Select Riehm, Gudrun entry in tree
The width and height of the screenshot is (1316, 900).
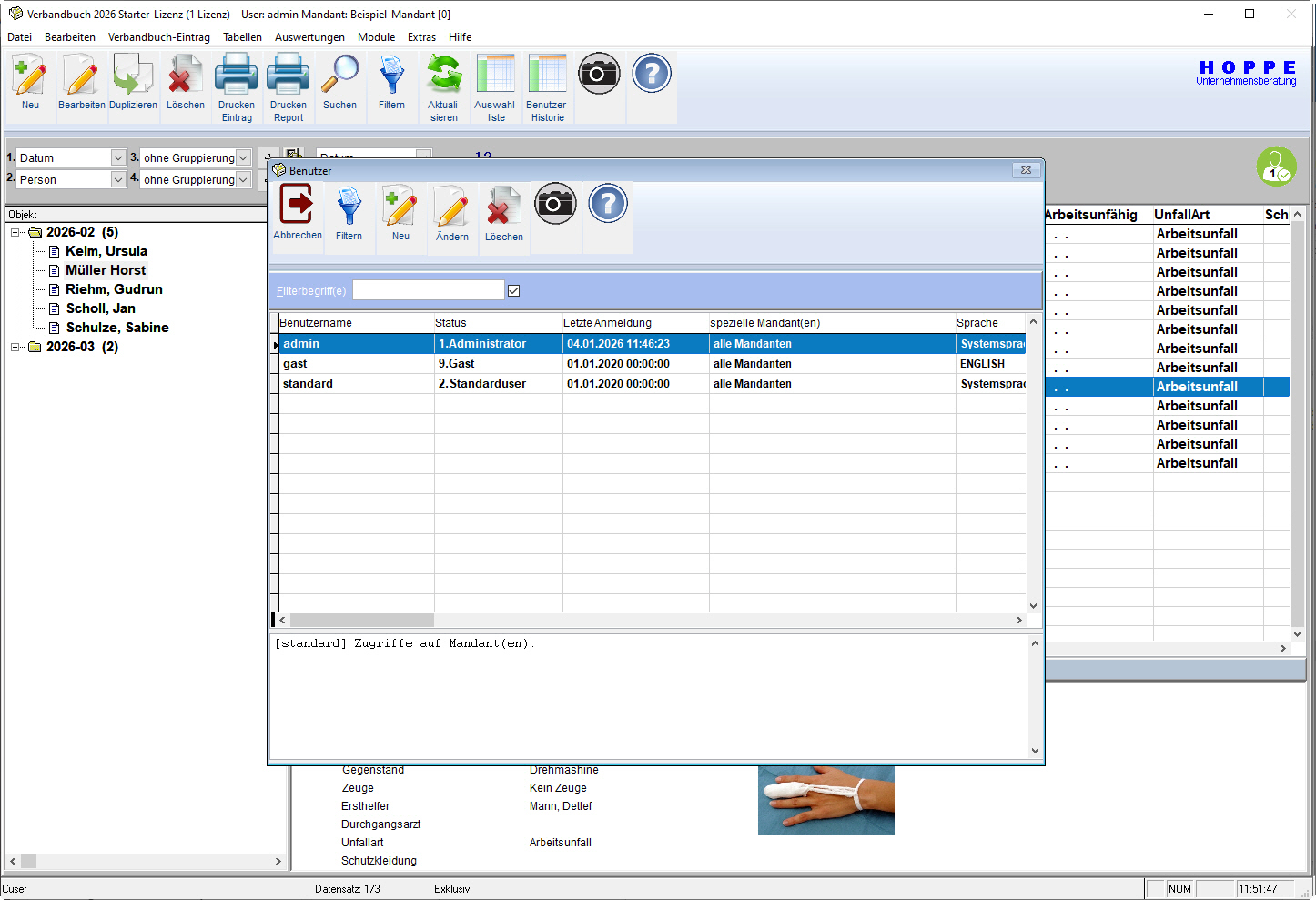click(114, 289)
